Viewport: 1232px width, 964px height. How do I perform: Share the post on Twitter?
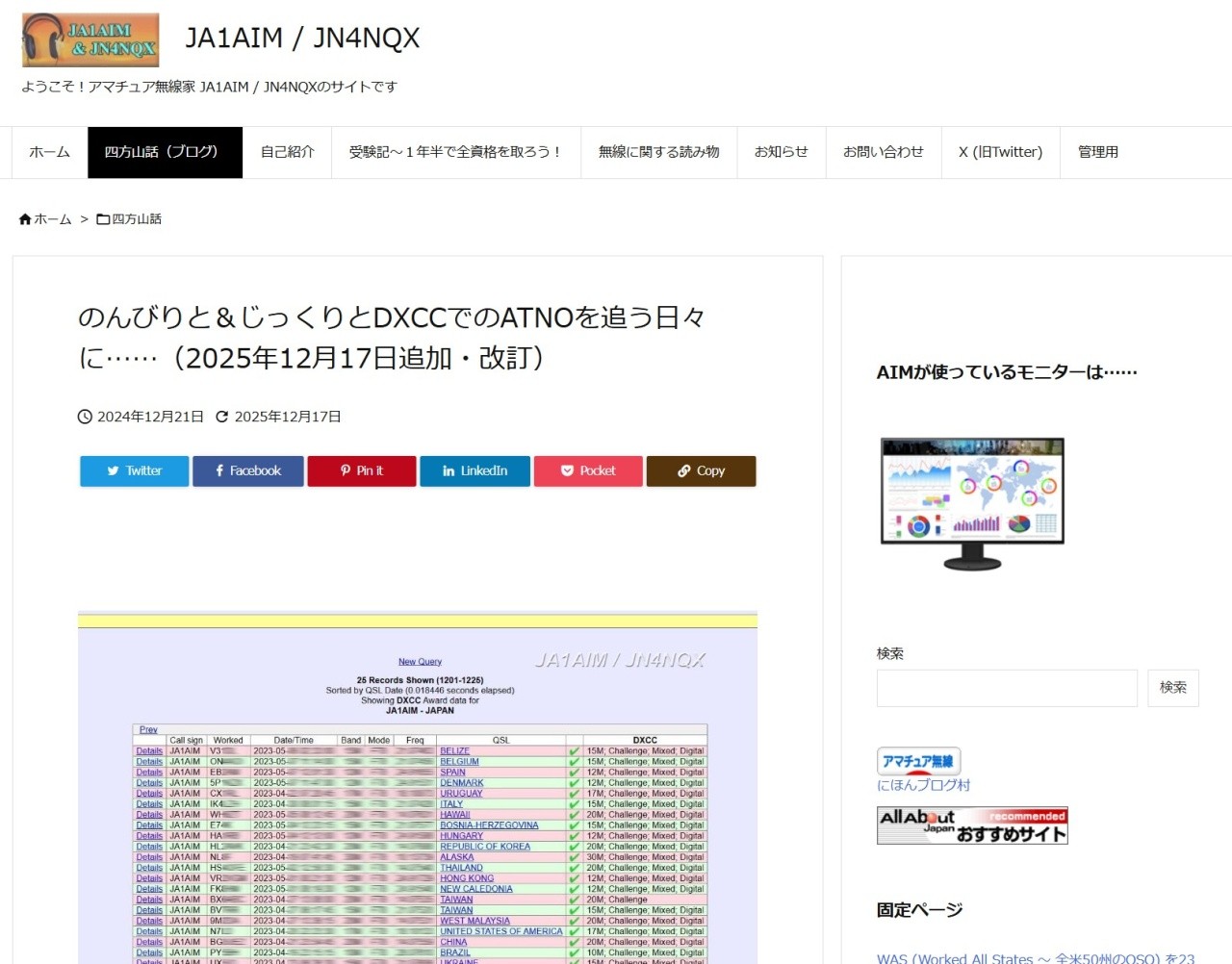pyautogui.click(x=134, y=471)
